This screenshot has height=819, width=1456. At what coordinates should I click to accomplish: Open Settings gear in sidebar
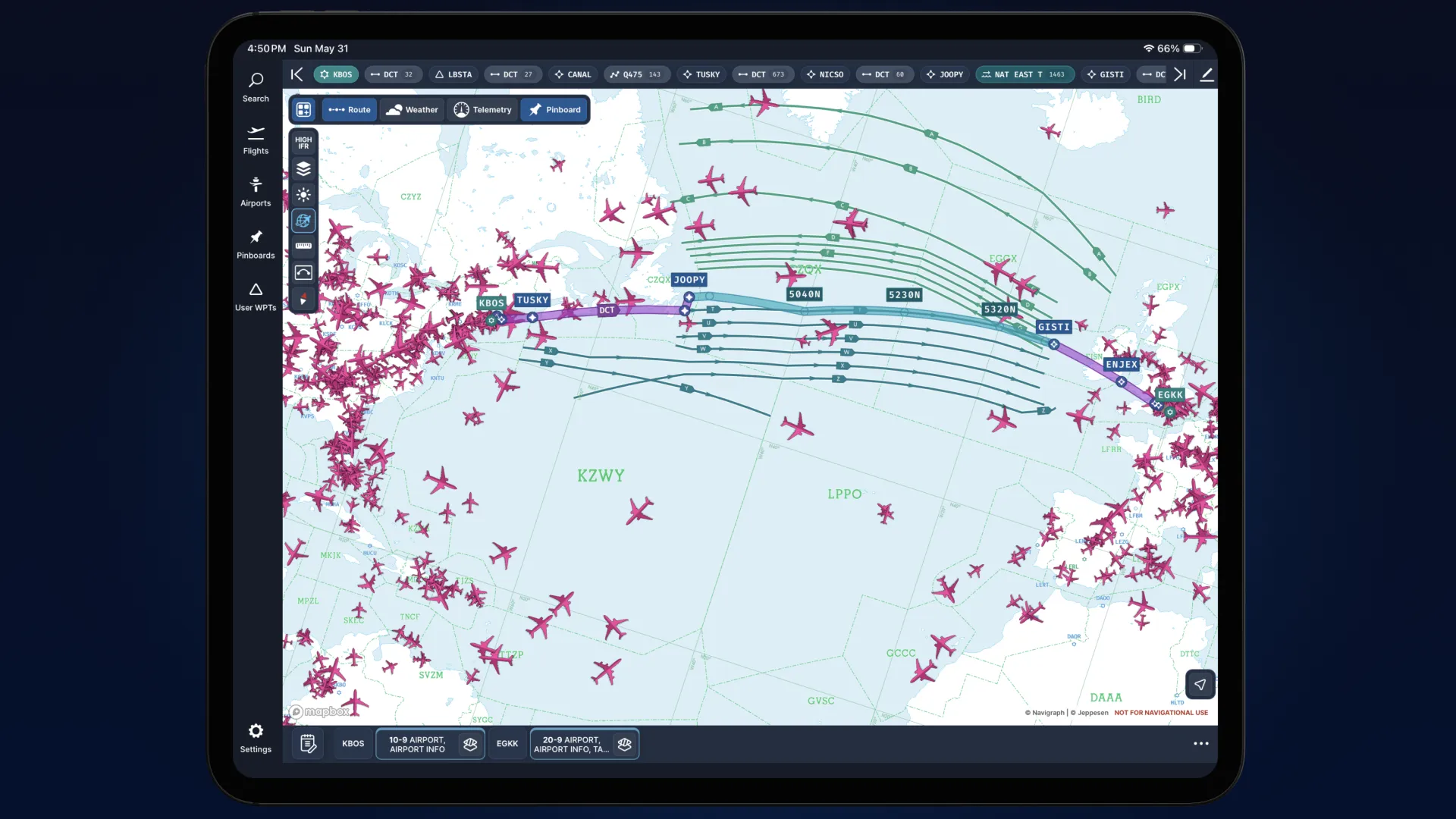256,738
